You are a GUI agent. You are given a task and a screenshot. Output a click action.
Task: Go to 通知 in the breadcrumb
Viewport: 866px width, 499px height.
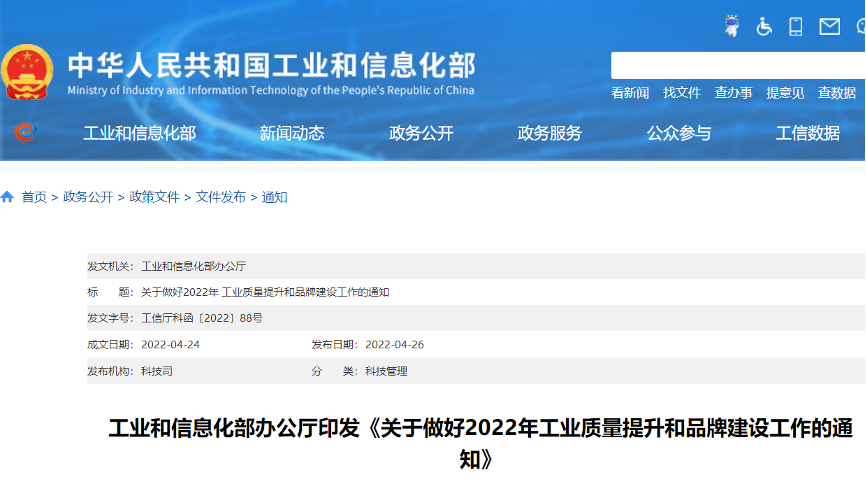pyautogui.click(x=274, y=197)
